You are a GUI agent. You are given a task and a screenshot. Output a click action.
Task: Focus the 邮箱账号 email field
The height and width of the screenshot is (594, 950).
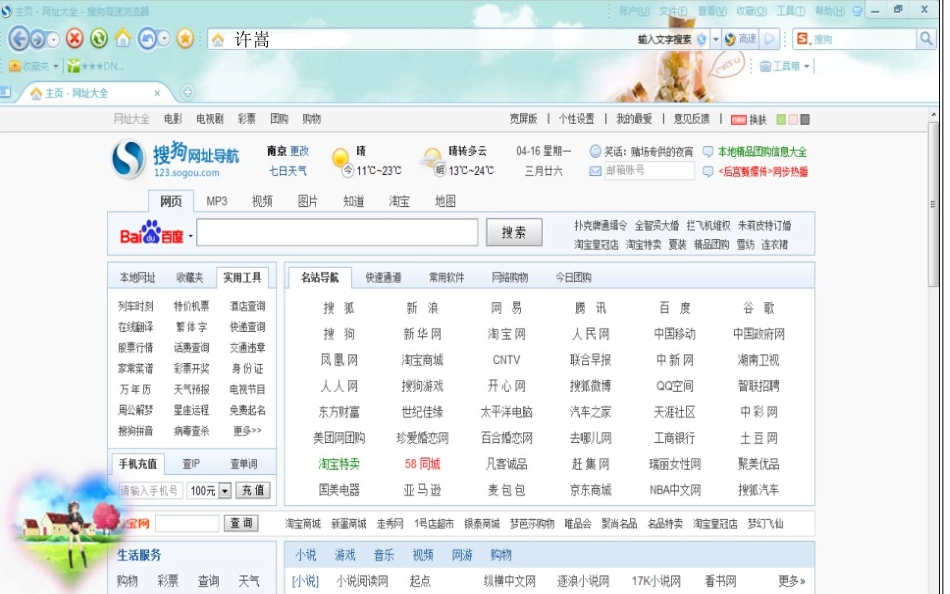649,170
